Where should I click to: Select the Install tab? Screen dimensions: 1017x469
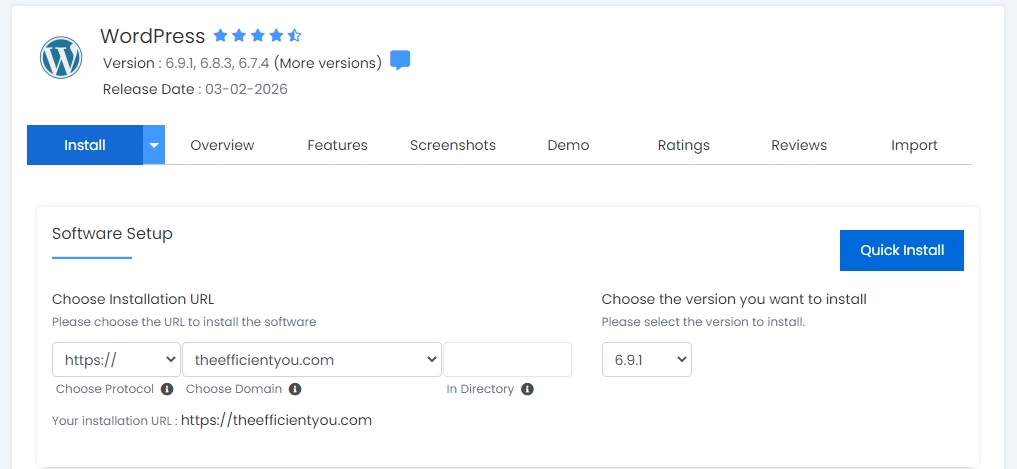85,145
